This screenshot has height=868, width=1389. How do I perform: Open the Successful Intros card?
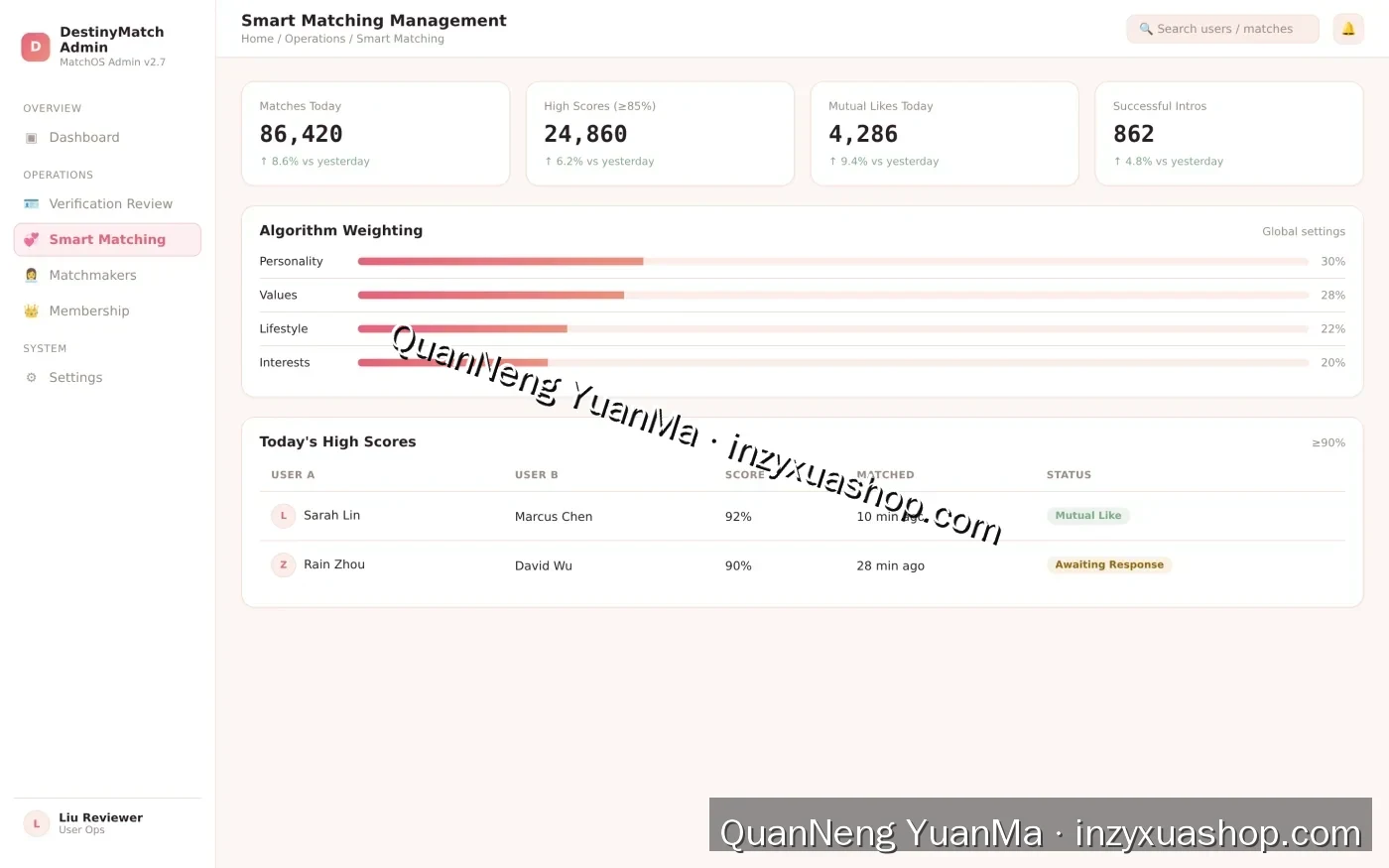pyautogui.click(x=1229, y=134)
